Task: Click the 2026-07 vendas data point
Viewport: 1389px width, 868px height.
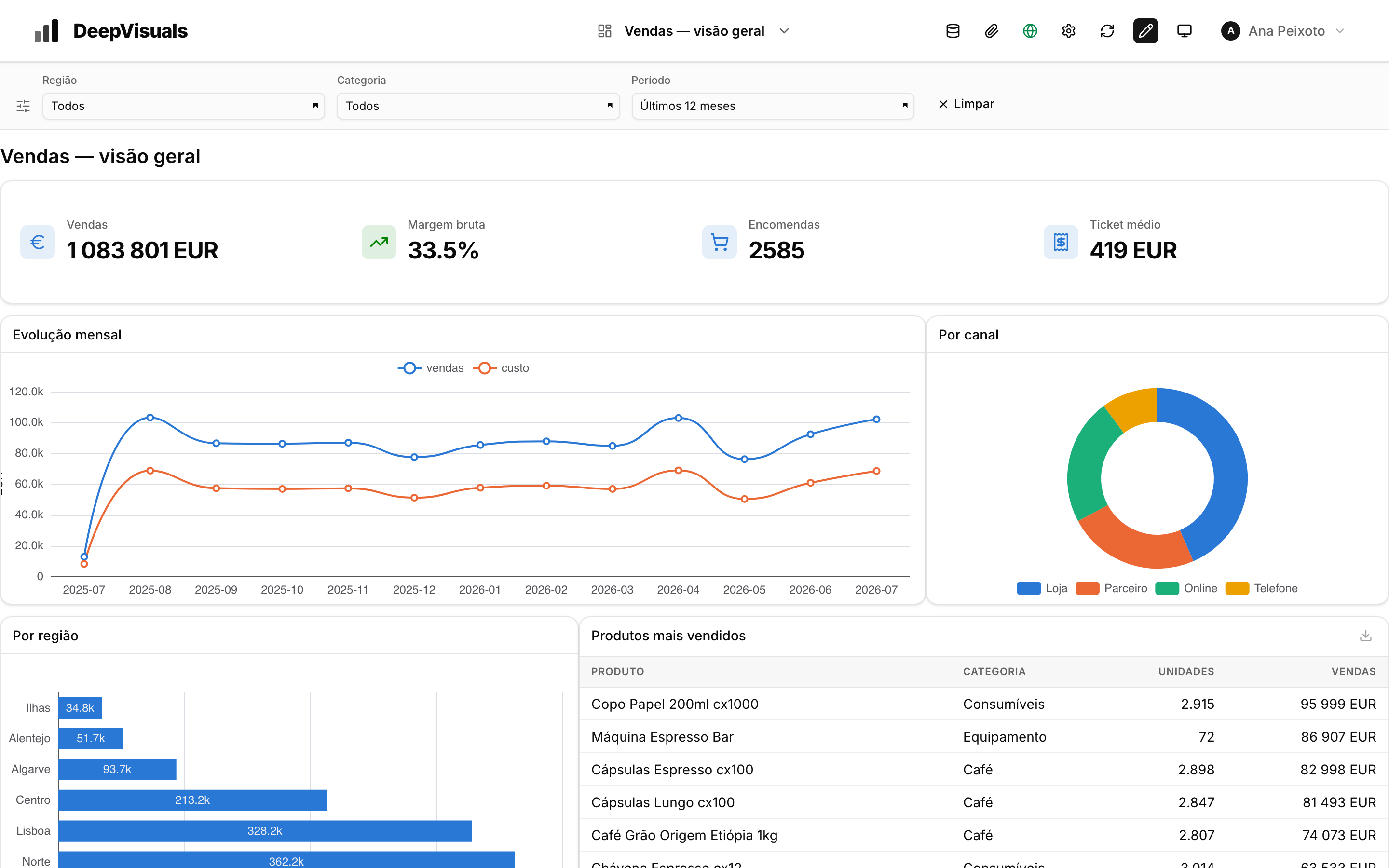Action: [x=876, y=419]
